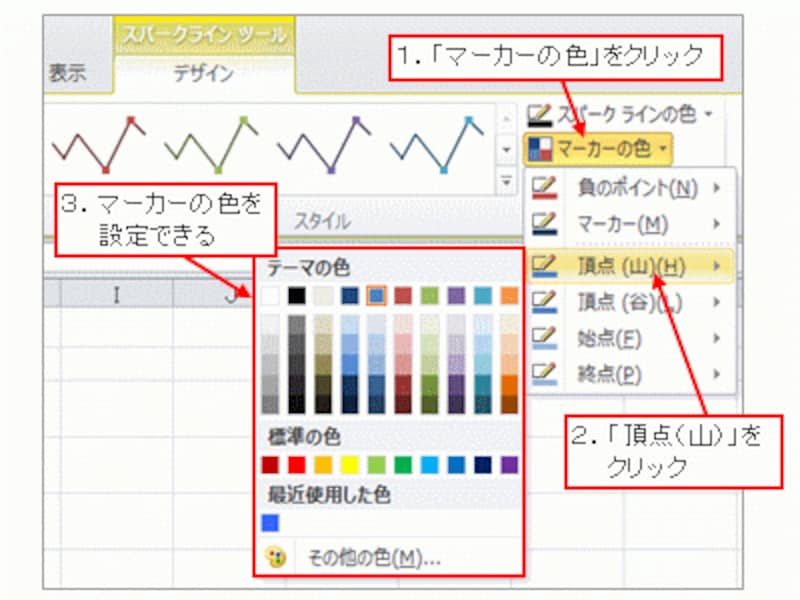Viewport: 800px width, 600px height.
Task: Choose the light blue sparkline style thumbnail
Action: 437,145
